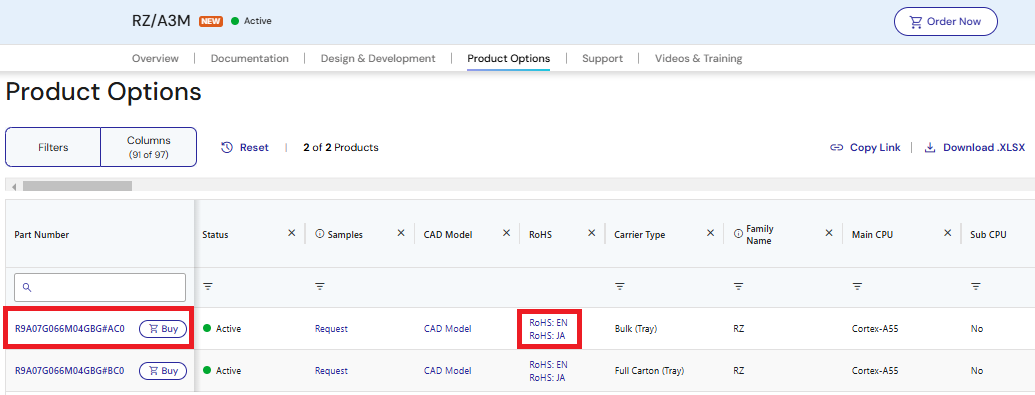
Task: Select the Bulk (Tray) cell
Action: click(636, 328)
